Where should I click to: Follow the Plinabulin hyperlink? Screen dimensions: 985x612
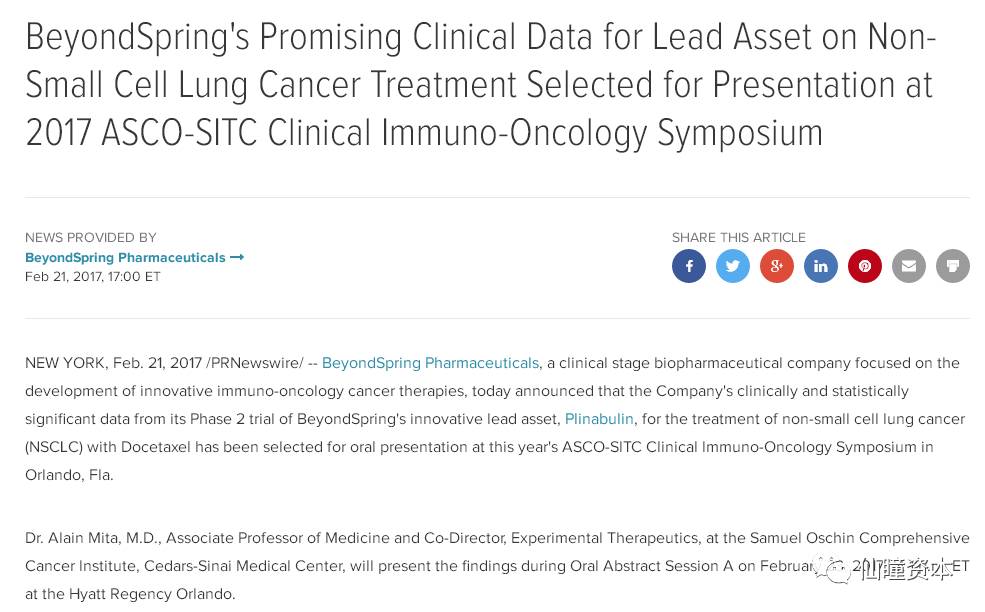pyautogui.click(x=599, y=419)
